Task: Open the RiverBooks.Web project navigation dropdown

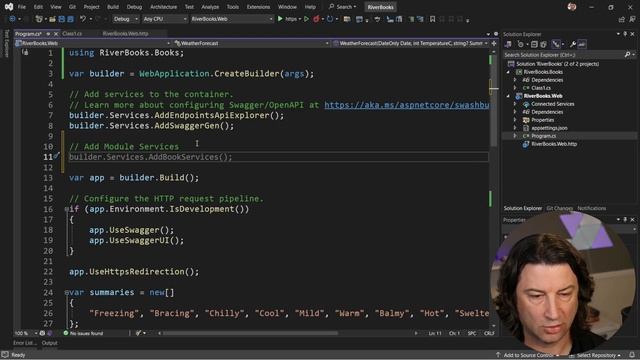Action: click(92, 43)
